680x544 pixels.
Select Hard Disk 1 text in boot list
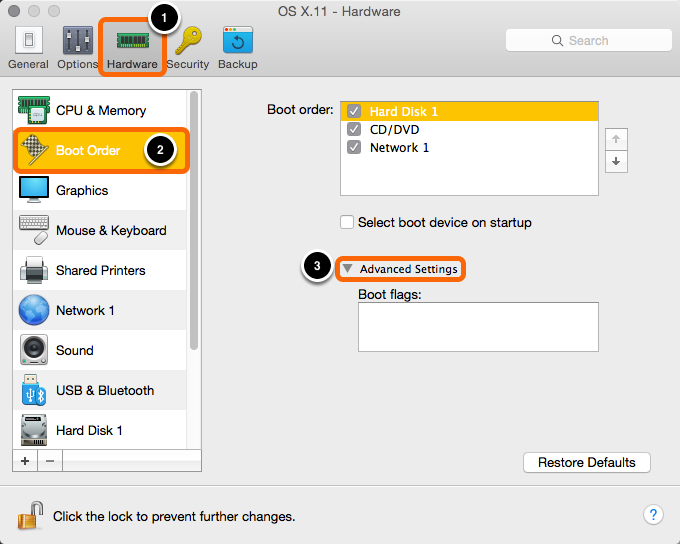(404, 111)
